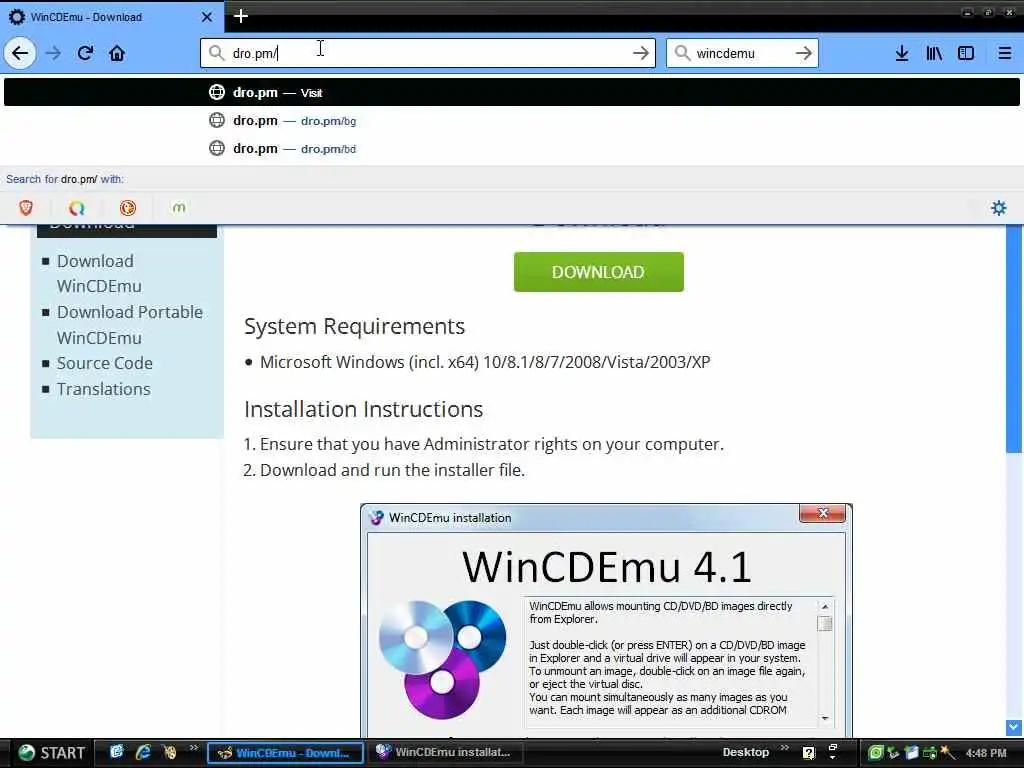The height and width of the screenshot is (768, 1024).
Task: Search with the DuckDuckGo engine icon
Action: pos(127,208)
